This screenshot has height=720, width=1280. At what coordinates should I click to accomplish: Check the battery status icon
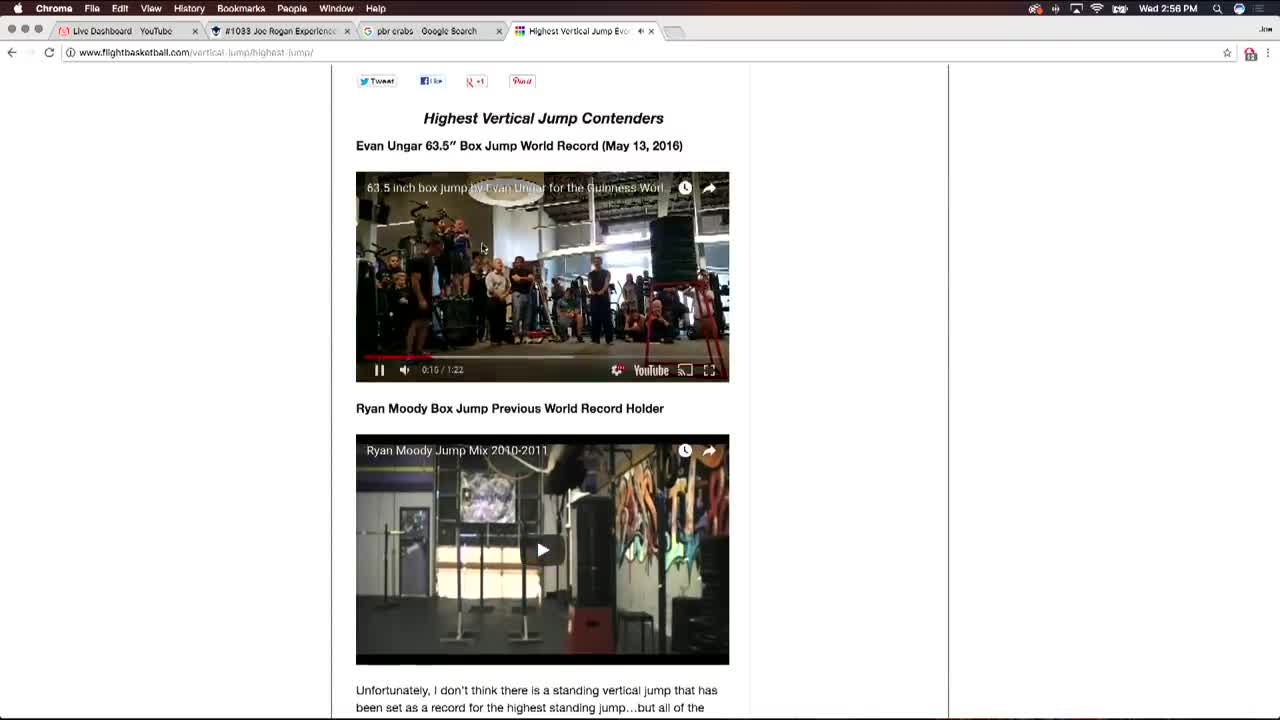coord(1120,8)
